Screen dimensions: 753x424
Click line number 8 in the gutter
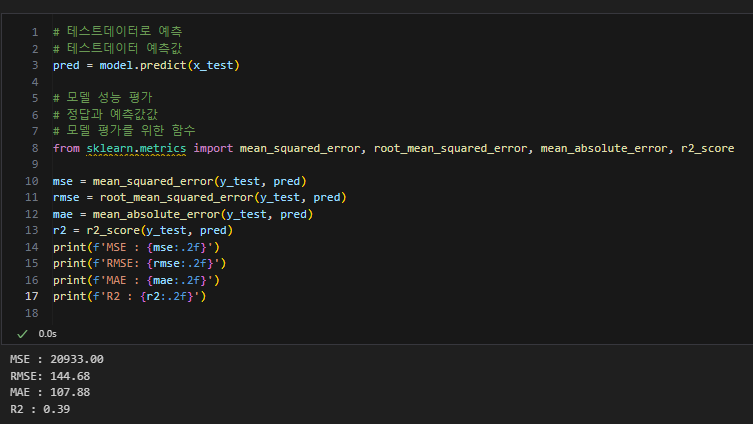pyautogui.click(x=35, y=148)
